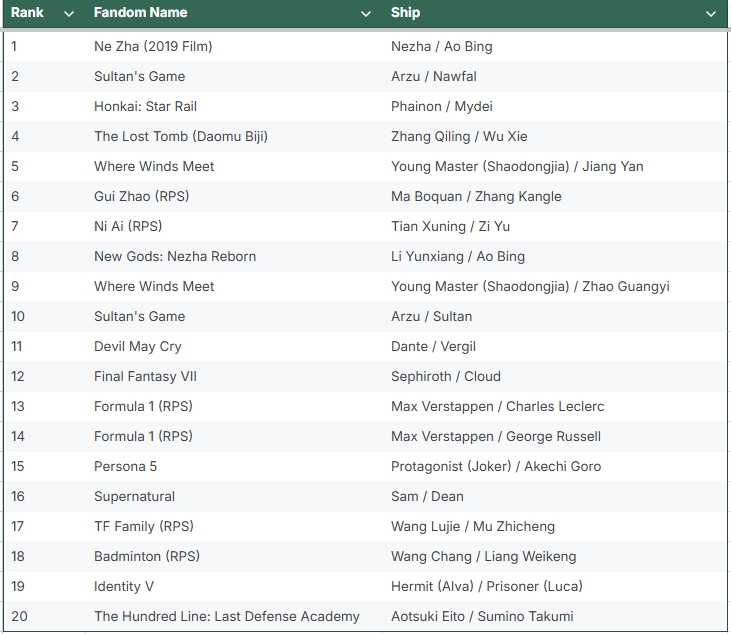
Task: Click the Sephiroth / Cloud ship cell
Action: (446, 376)
